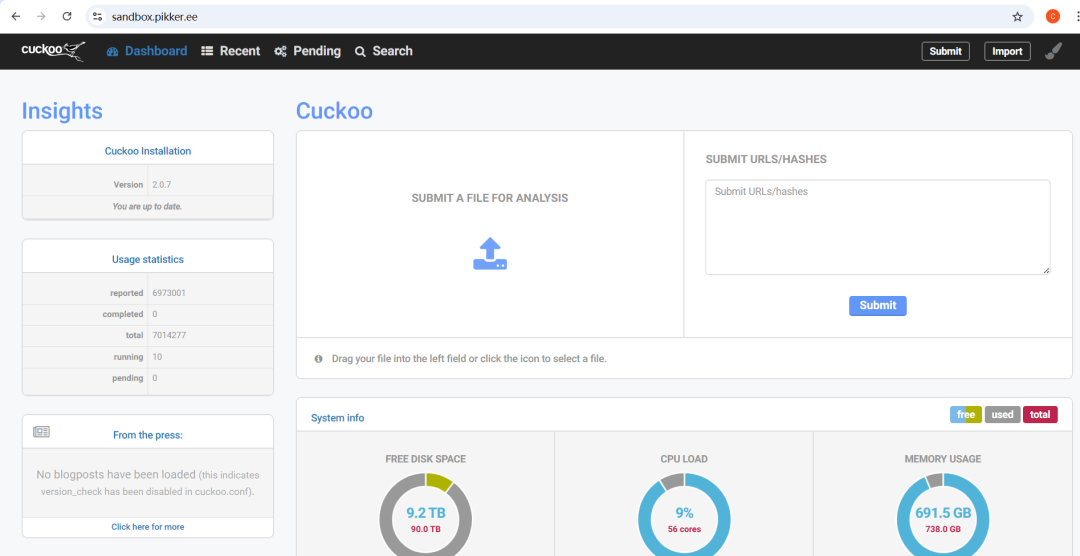The height and width of the screenshot is (556, 1080).
Task: Select total count 7014277
Action: click(169, 336)
